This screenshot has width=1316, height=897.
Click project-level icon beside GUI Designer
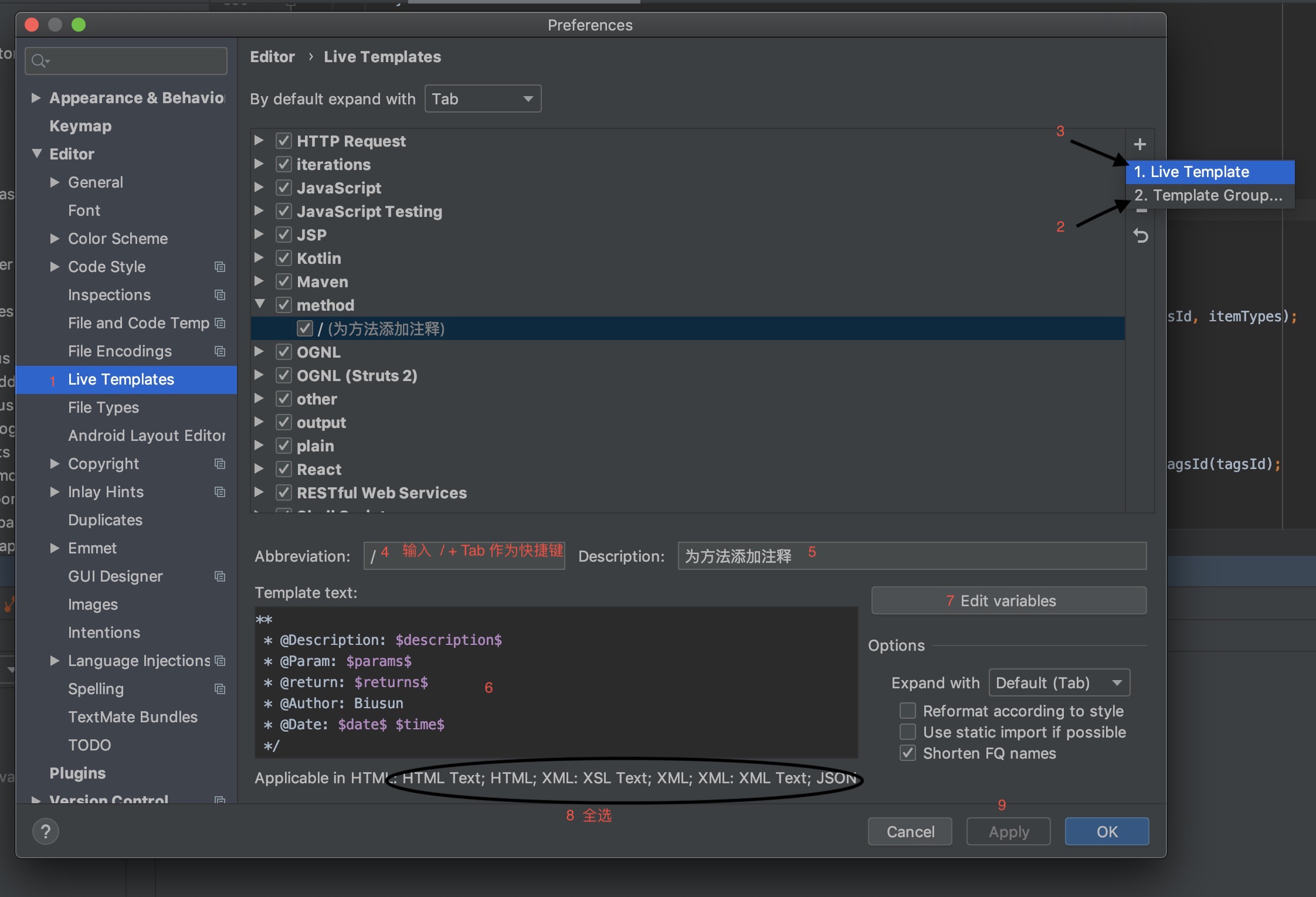pyautogui.click(x=220, y=576)
